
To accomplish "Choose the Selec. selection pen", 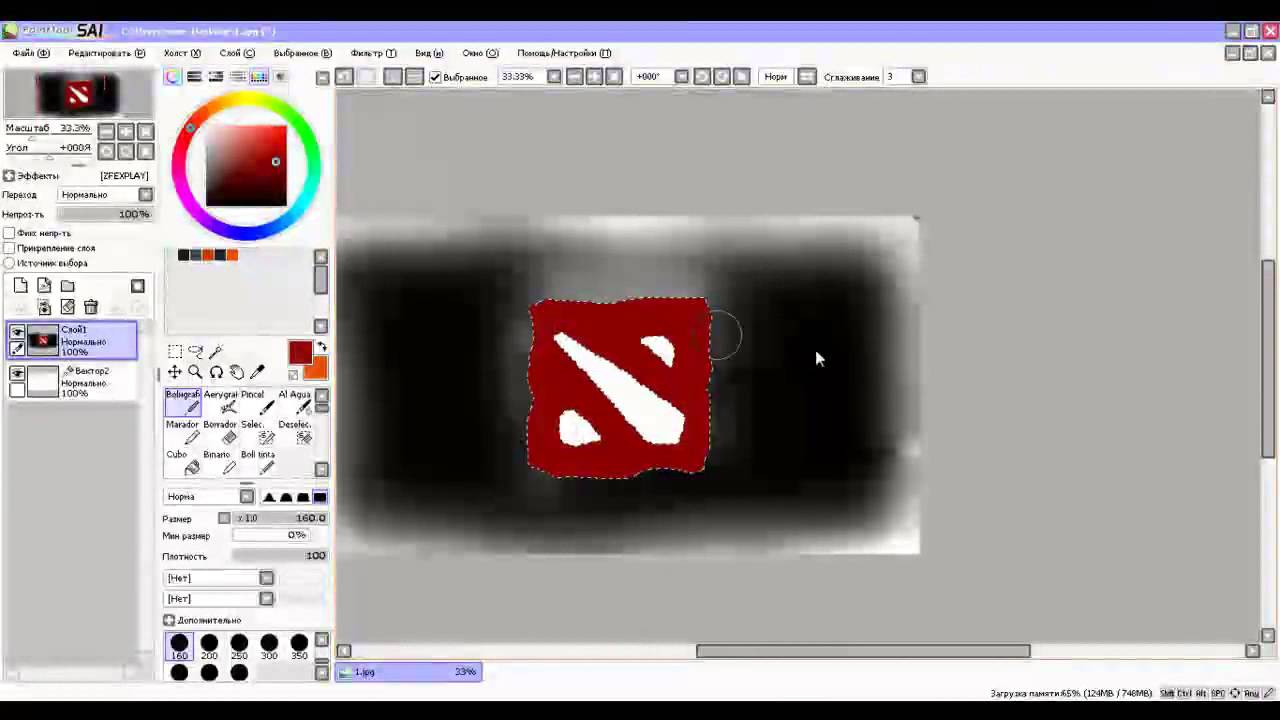I will click(x=257, y=432).
